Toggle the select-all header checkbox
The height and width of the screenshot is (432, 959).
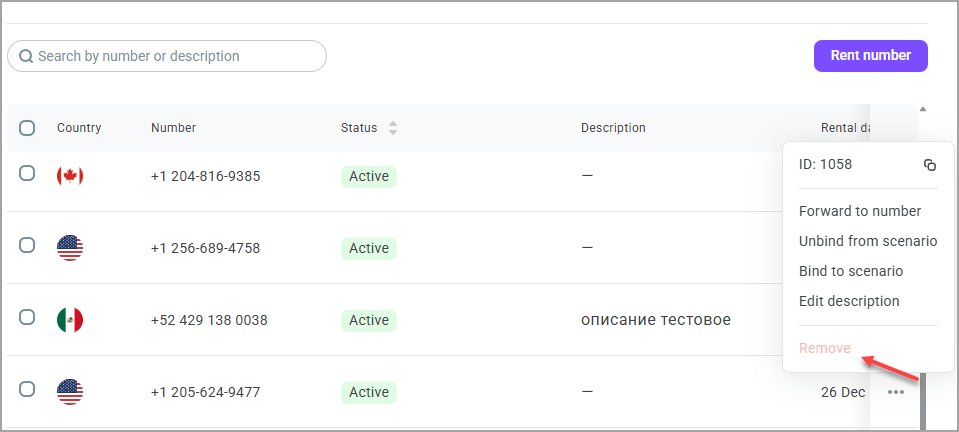click(27, 128)
